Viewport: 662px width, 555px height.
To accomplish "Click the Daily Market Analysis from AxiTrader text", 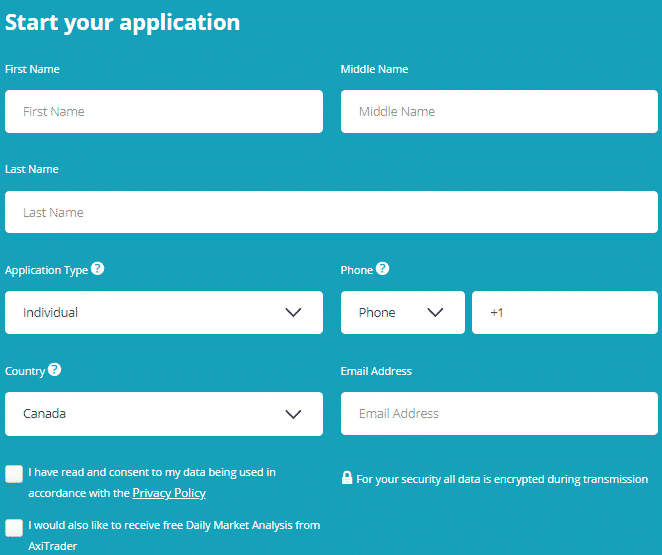I will pyautogui.click(x=174, y=536).
